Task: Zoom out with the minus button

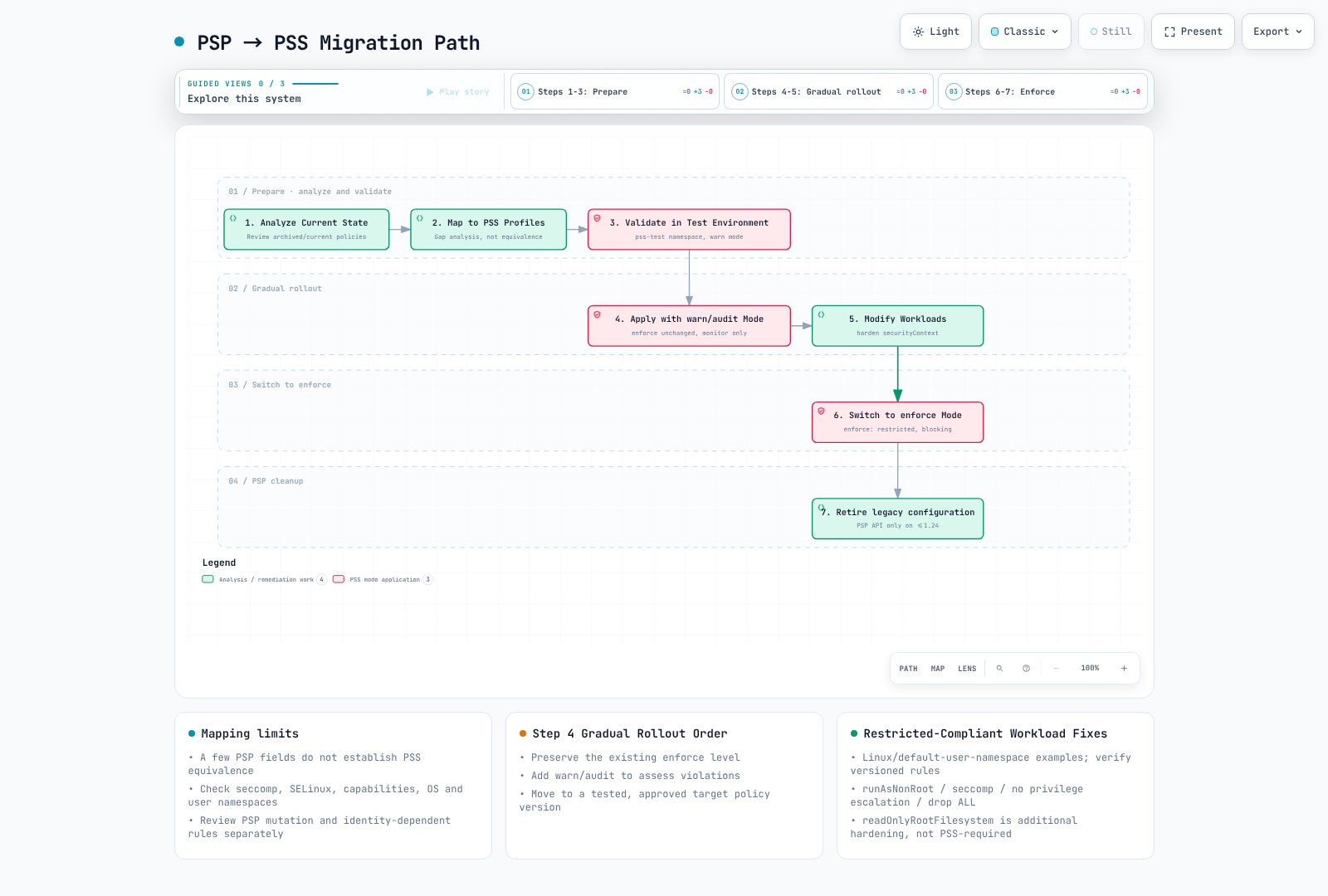Action: tap(1056, 669)
